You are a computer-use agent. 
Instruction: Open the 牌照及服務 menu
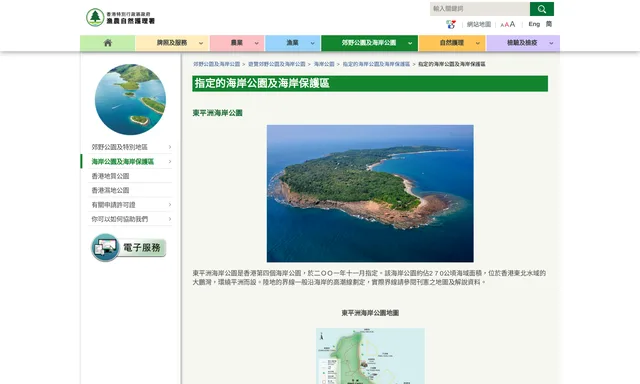[172, 43]
